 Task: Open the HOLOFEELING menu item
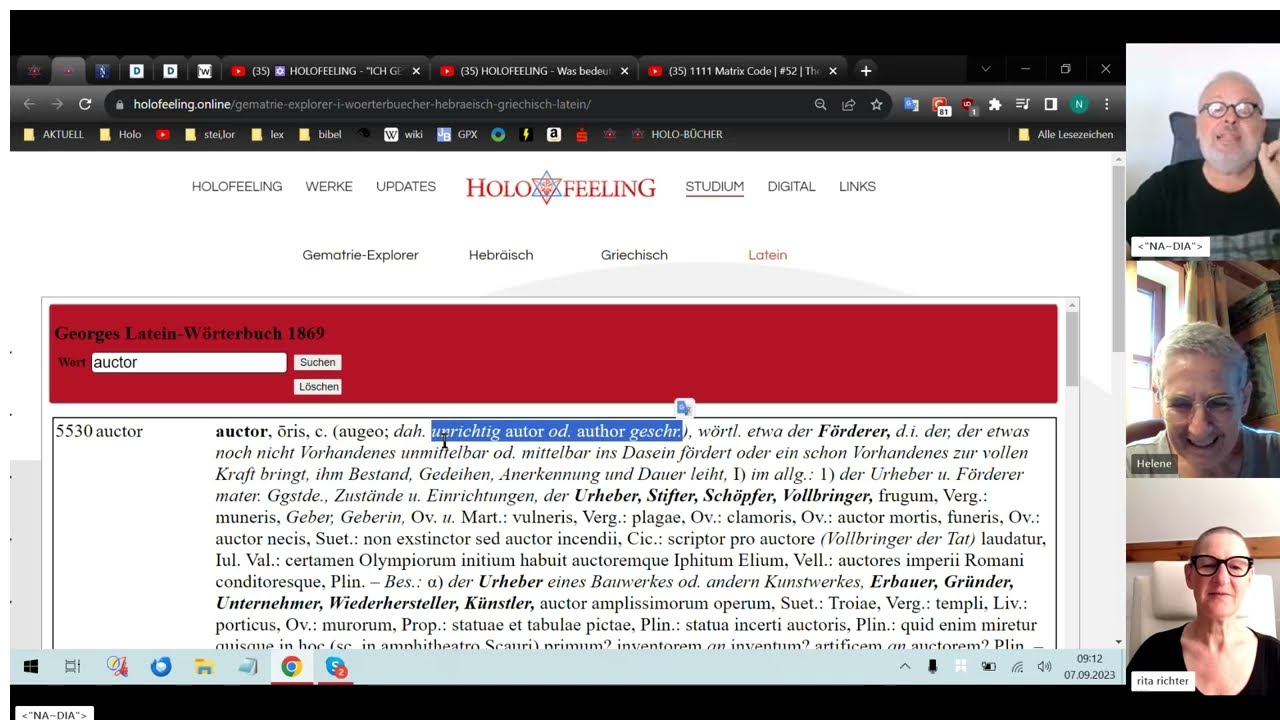237,187
